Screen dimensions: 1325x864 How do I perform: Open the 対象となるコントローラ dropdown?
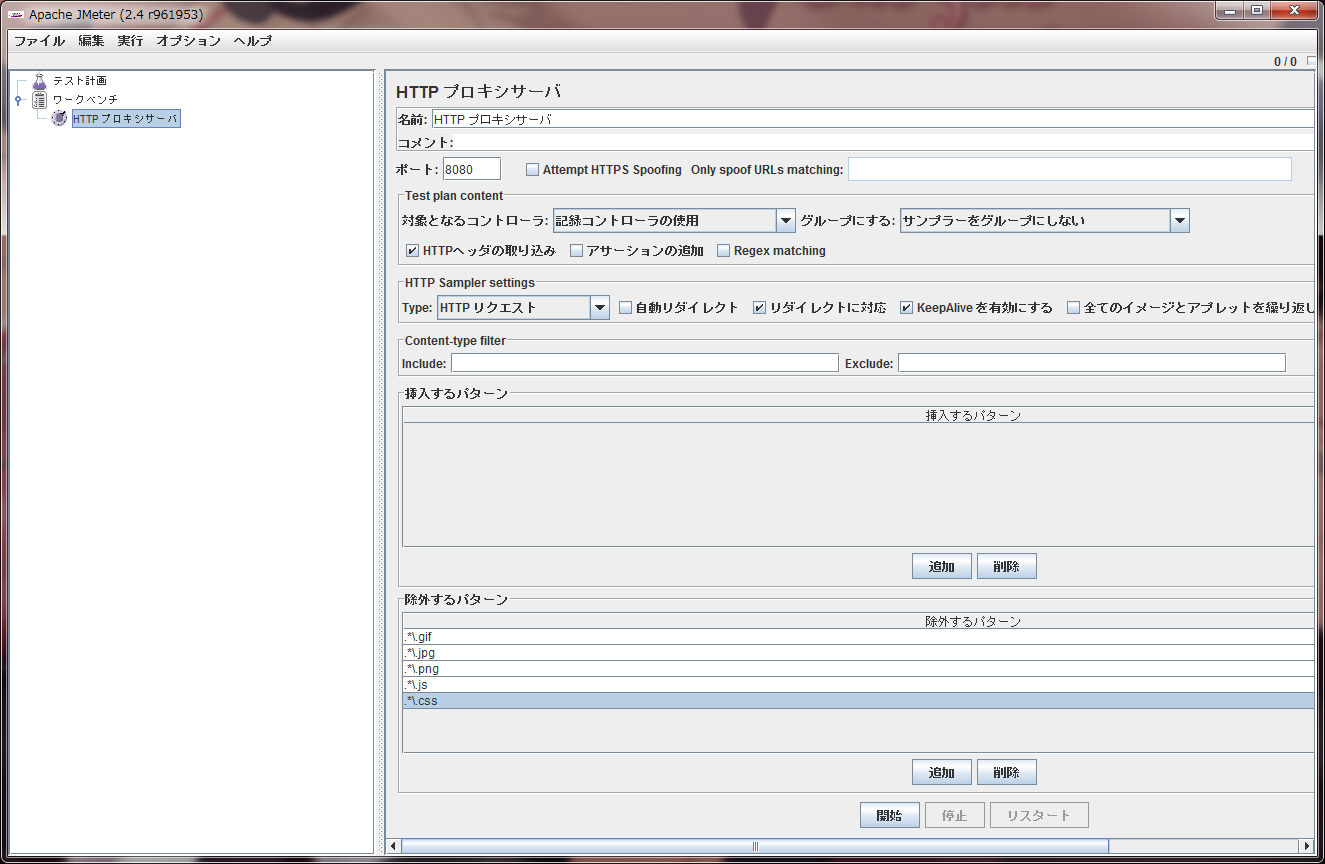pos(674,221)
